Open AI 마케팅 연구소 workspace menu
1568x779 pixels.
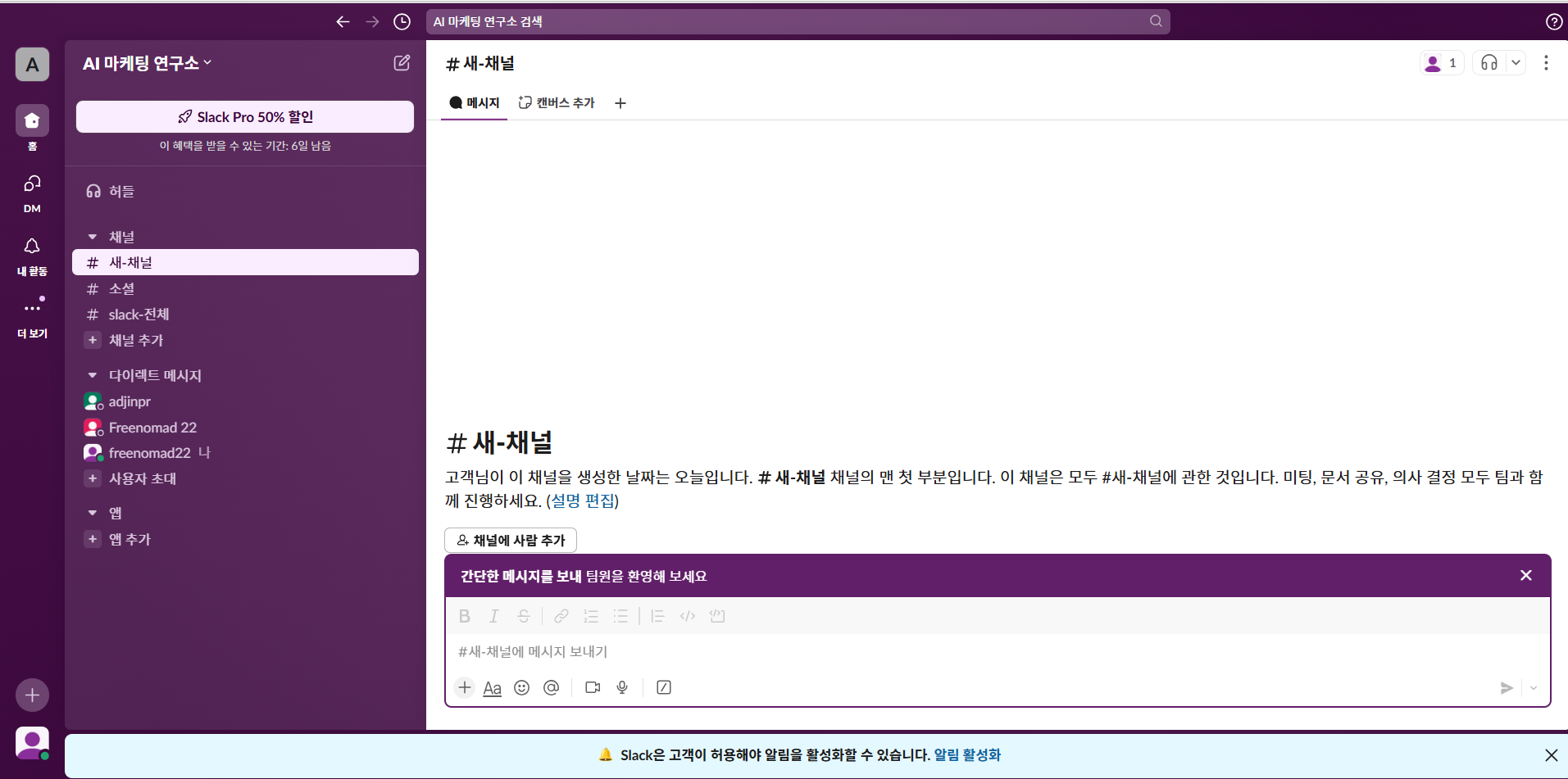tap(148, 63)
